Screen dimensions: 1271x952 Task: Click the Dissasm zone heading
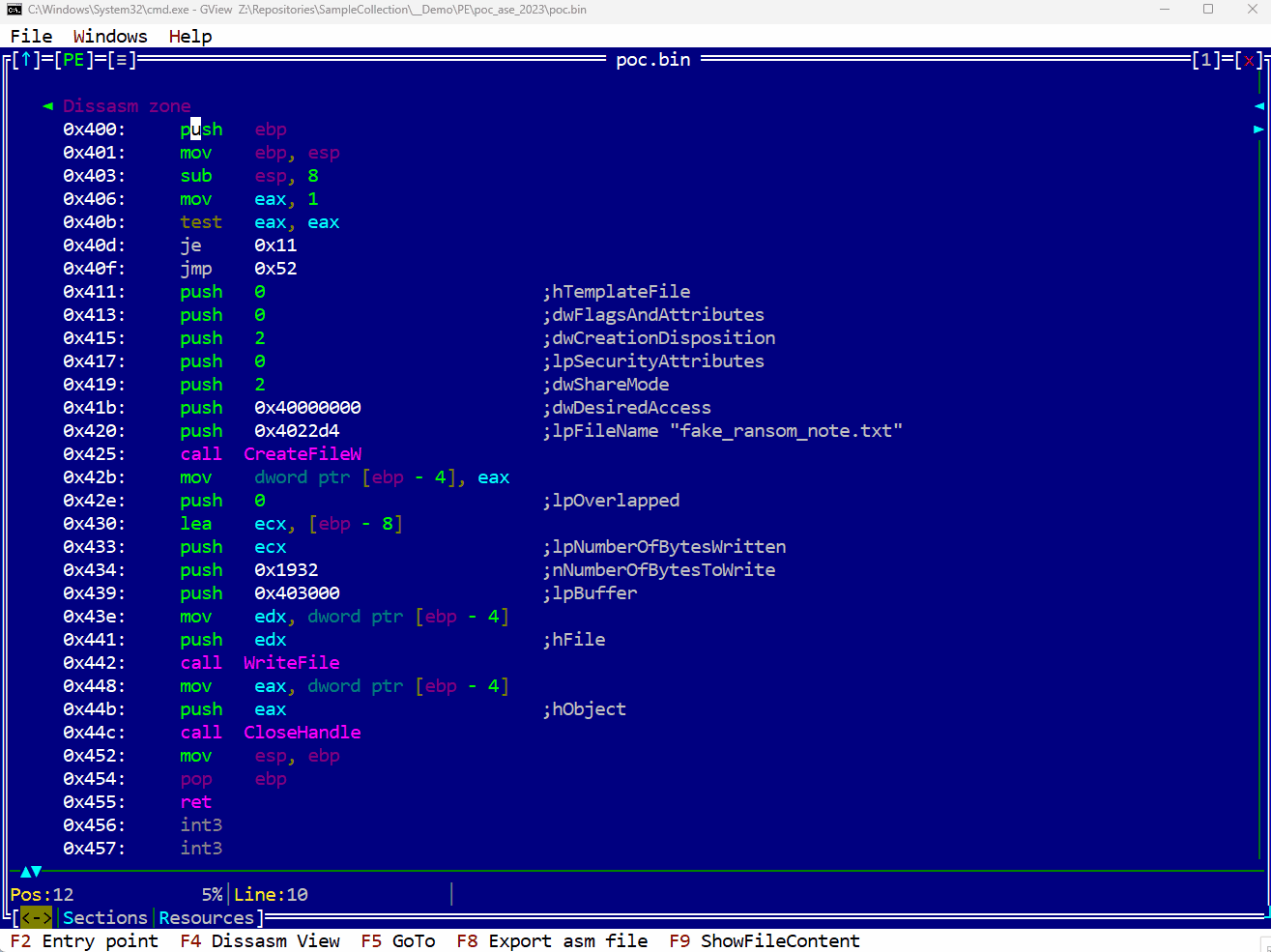click(127, 106)
